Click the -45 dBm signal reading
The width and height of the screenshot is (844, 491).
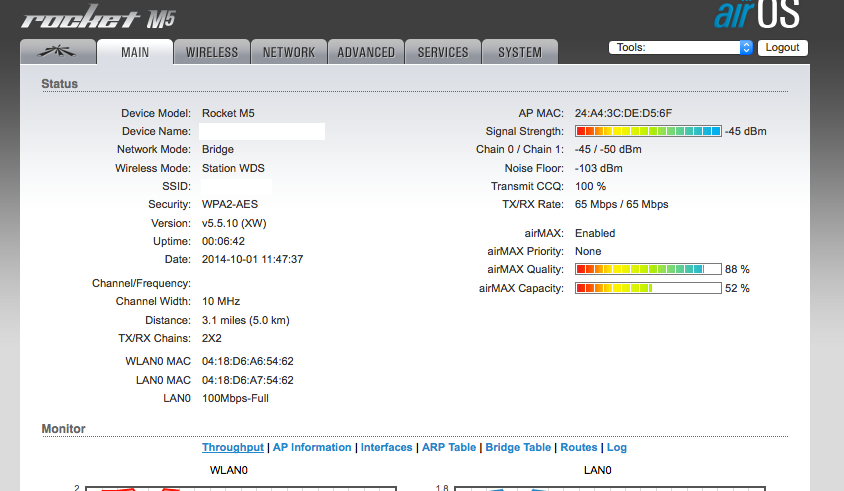point(745,131)
